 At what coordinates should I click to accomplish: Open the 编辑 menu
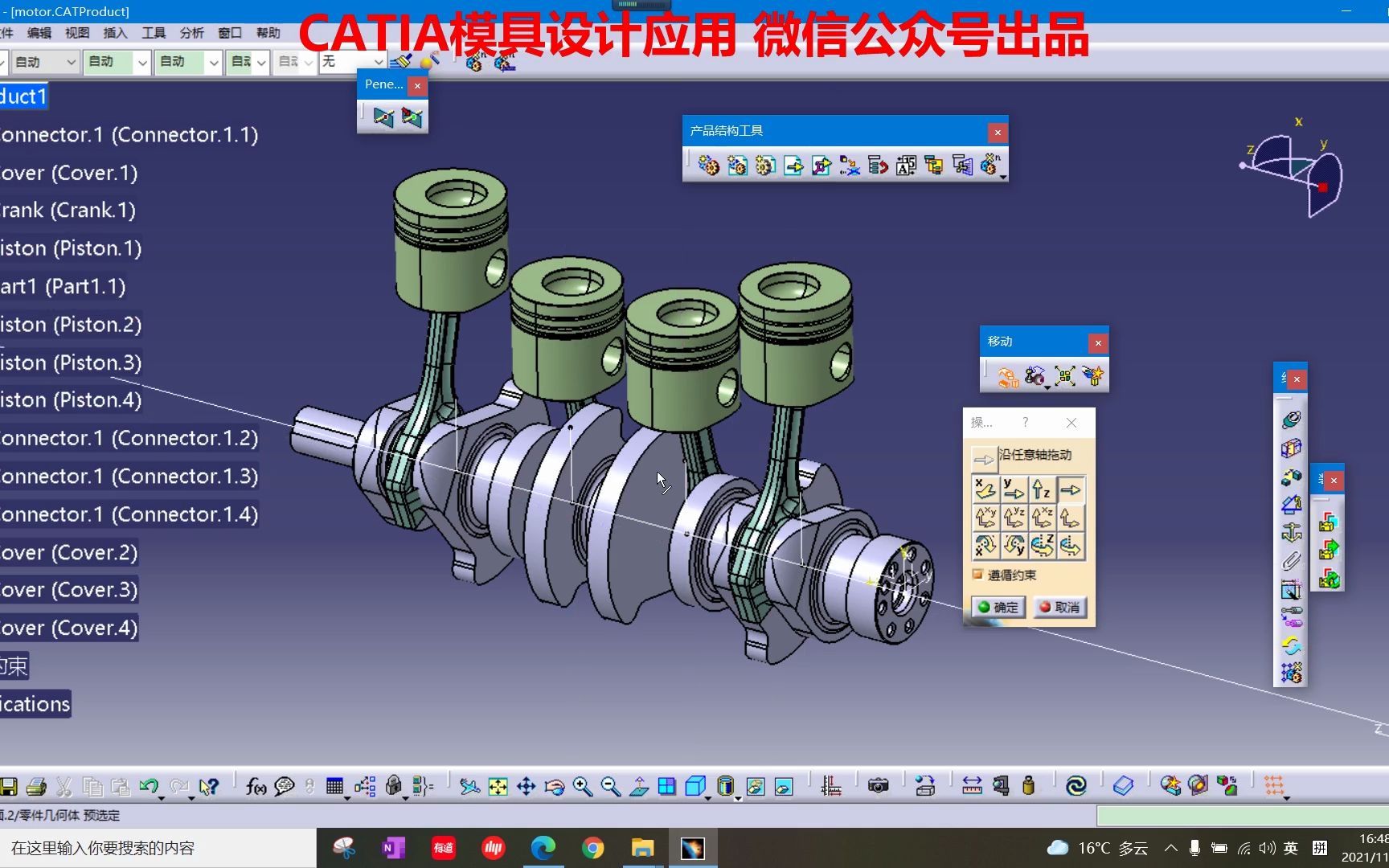pyautogui.click(x=39, y=33)
